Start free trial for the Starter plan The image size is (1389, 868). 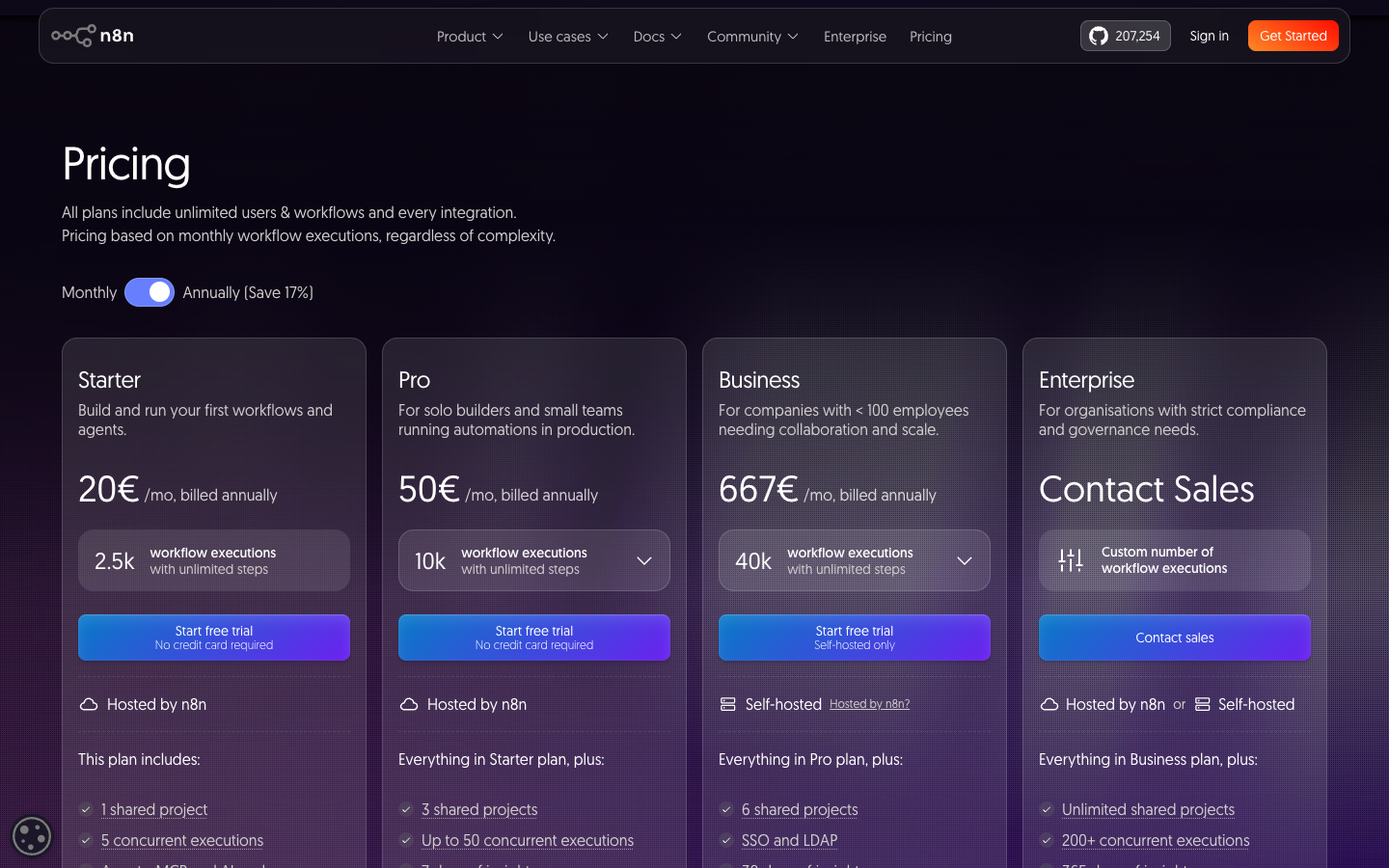click(x=214, y=637)
